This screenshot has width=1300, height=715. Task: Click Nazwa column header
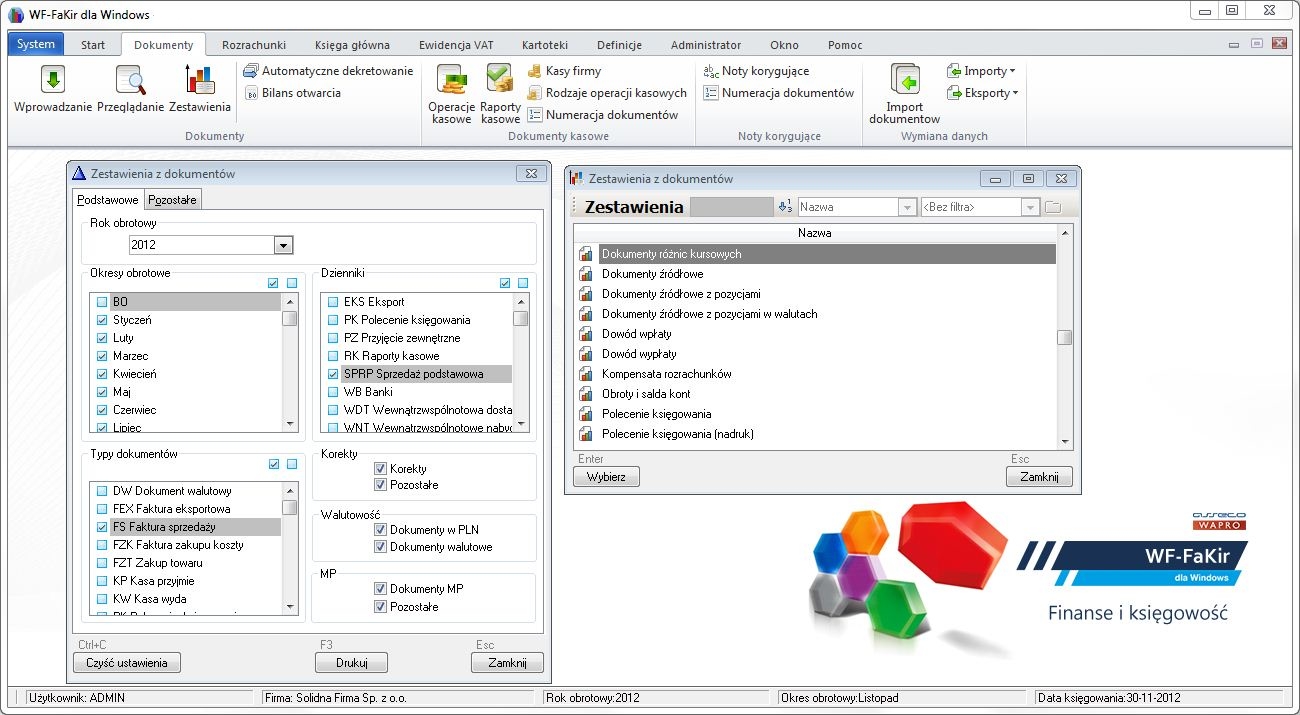click(815, 233)
